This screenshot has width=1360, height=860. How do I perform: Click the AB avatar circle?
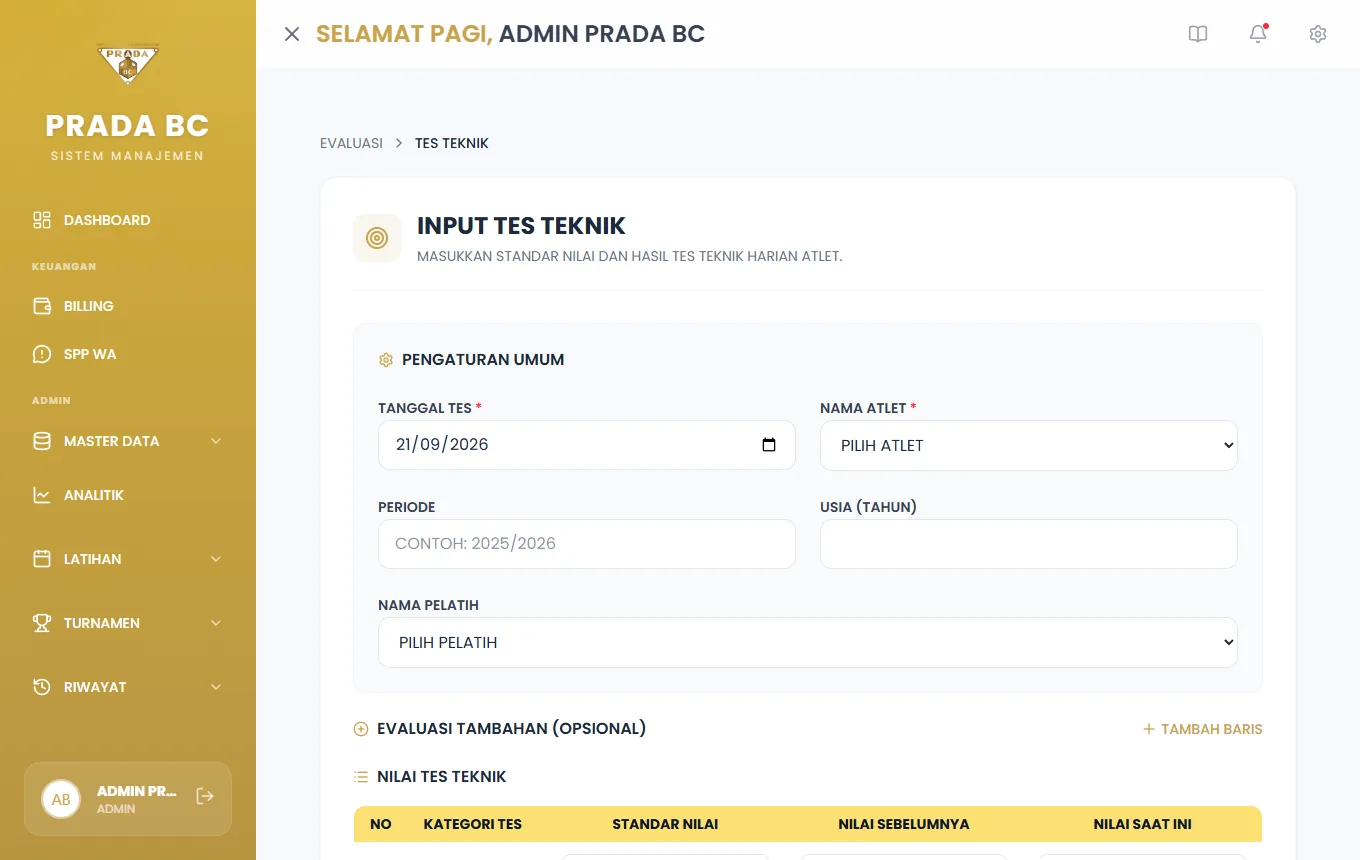tap(61, 799)
